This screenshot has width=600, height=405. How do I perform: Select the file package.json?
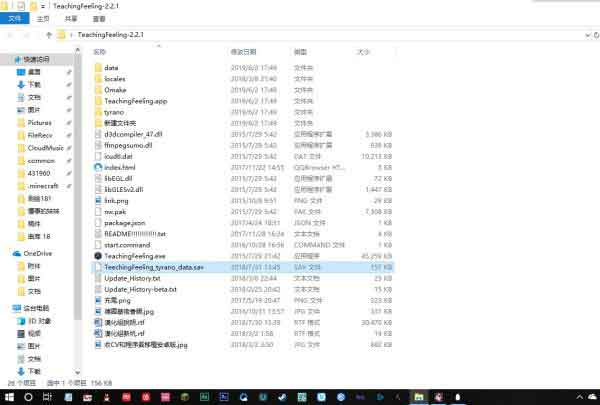[125, 223]
